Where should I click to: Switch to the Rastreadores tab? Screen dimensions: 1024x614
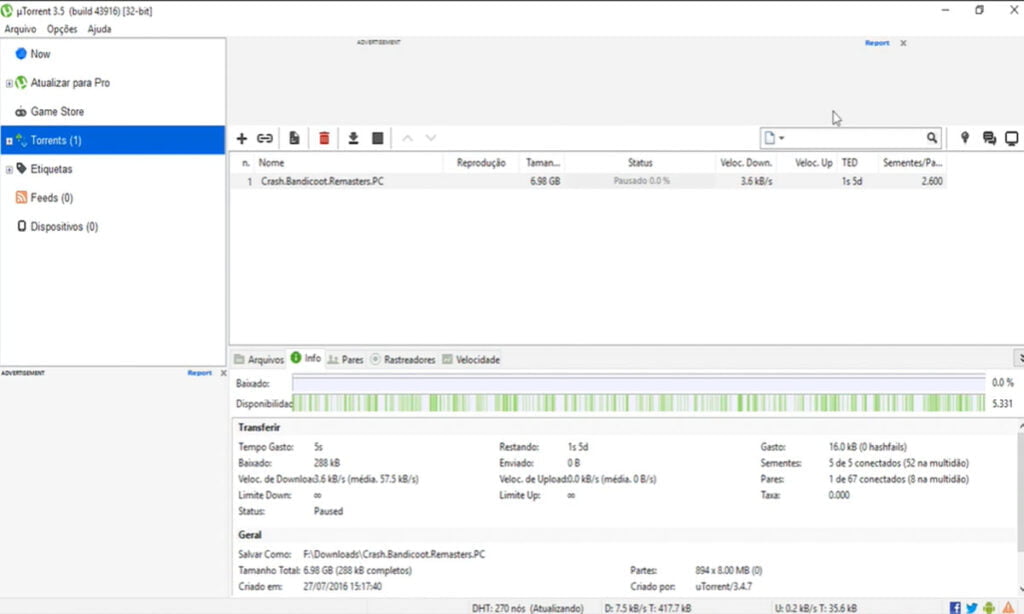point(403,359)
